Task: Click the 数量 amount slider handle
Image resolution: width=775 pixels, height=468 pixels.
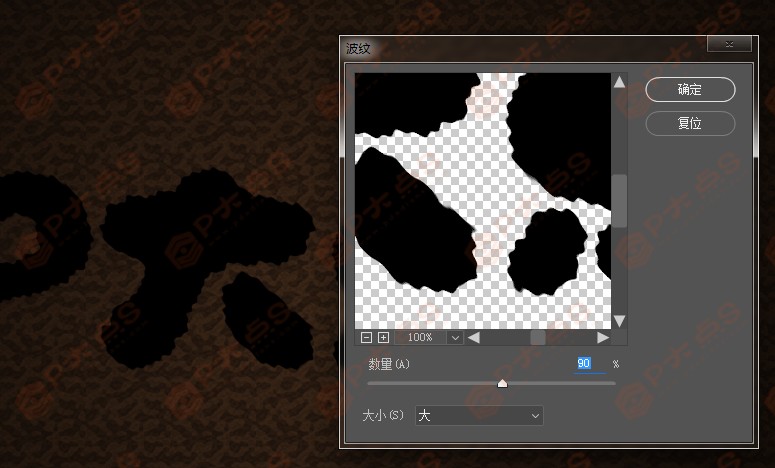Action: [x=502, y=383]
